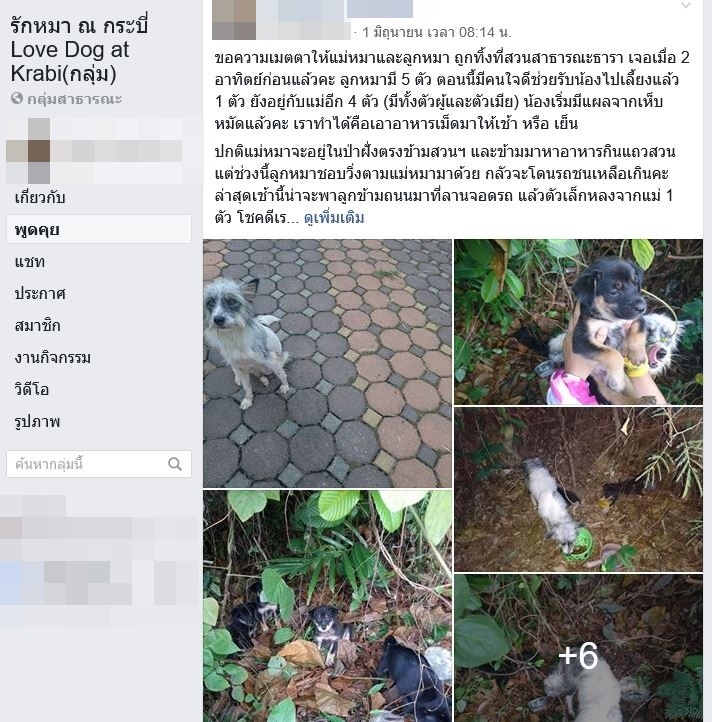Viewport: 712px width, 722px height.
Task: Open งานกิจกรรม events page
Action: pyautogui.click(x=53, y=357)
